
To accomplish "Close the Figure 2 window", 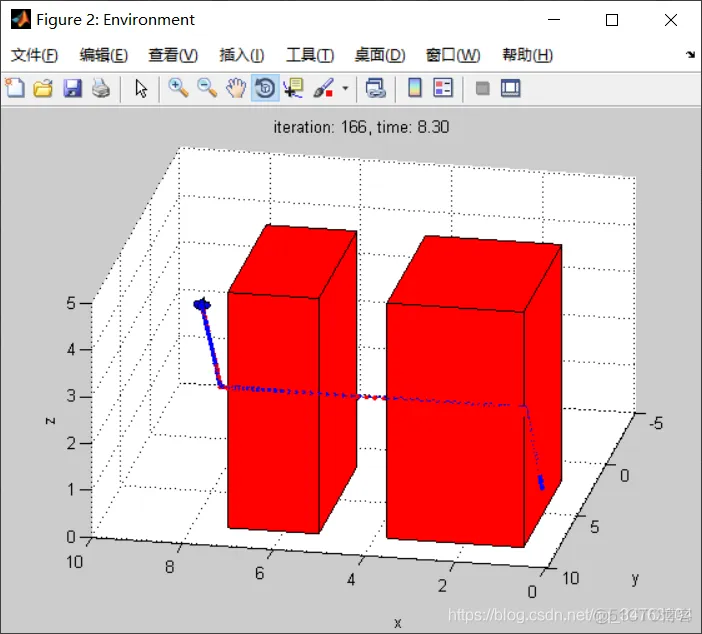I will (670, 20).
